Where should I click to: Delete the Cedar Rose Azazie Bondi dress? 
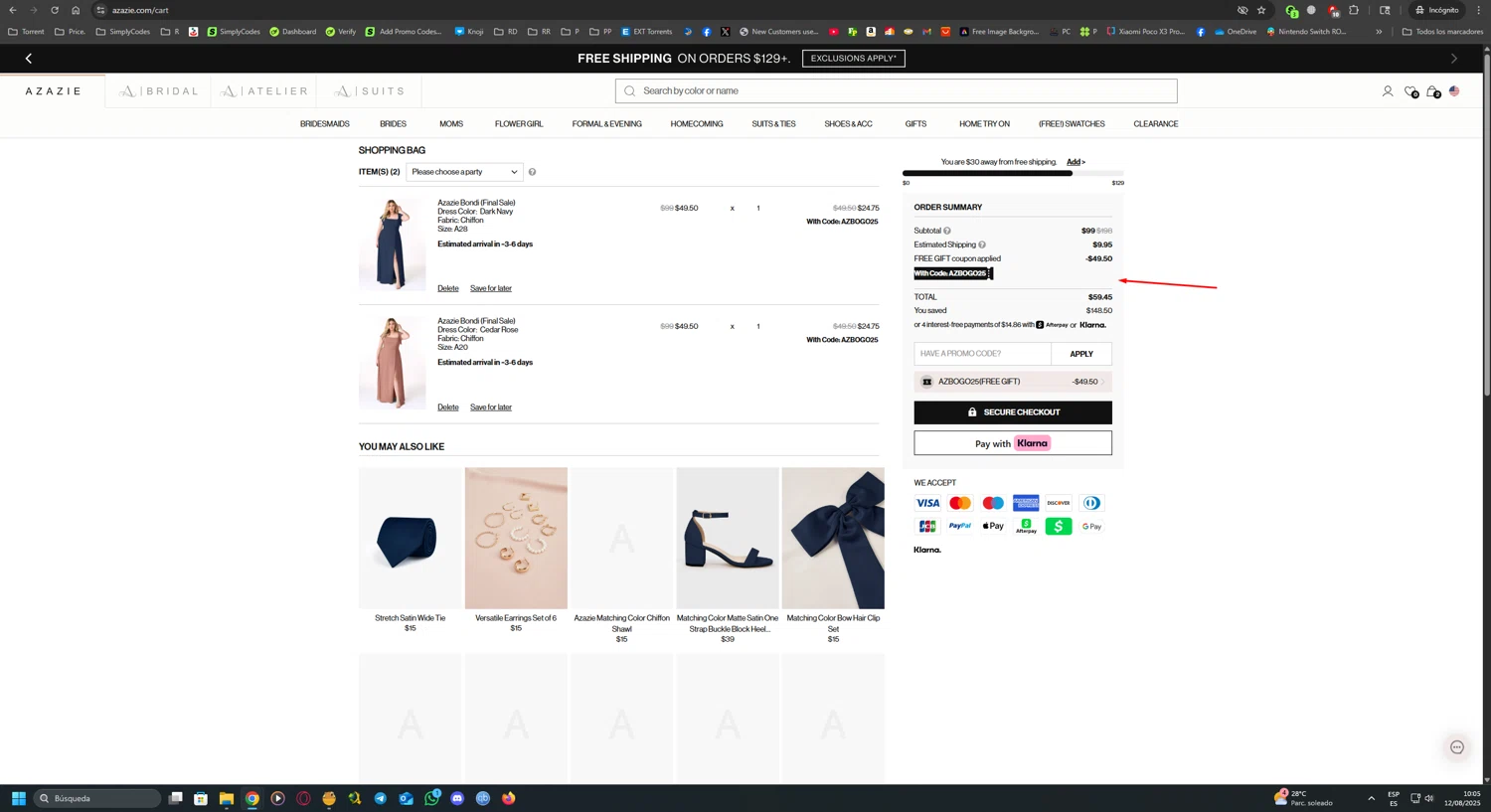click(448, 407)
